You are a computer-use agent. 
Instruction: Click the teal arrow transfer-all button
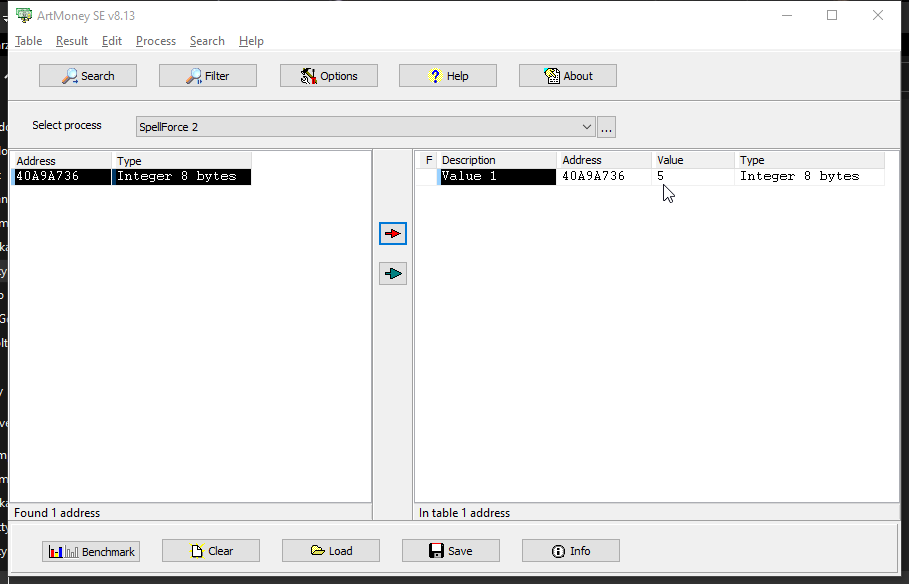(x=393, y=274)
